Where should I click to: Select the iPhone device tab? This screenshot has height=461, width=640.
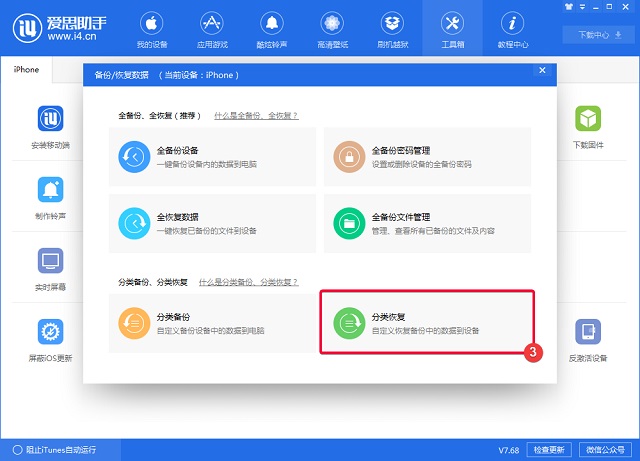[26, 69]
